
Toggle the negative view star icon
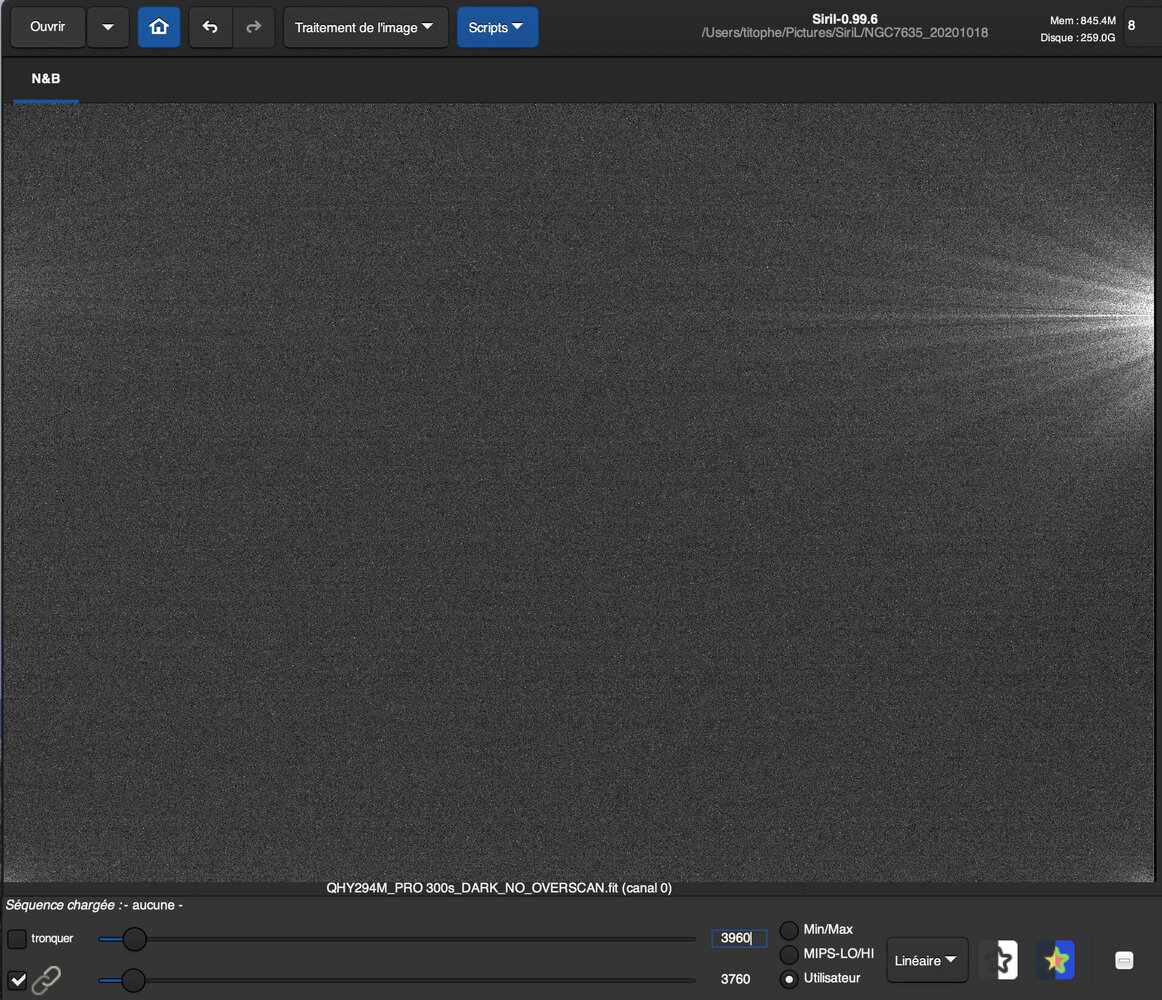[1000, 961]
